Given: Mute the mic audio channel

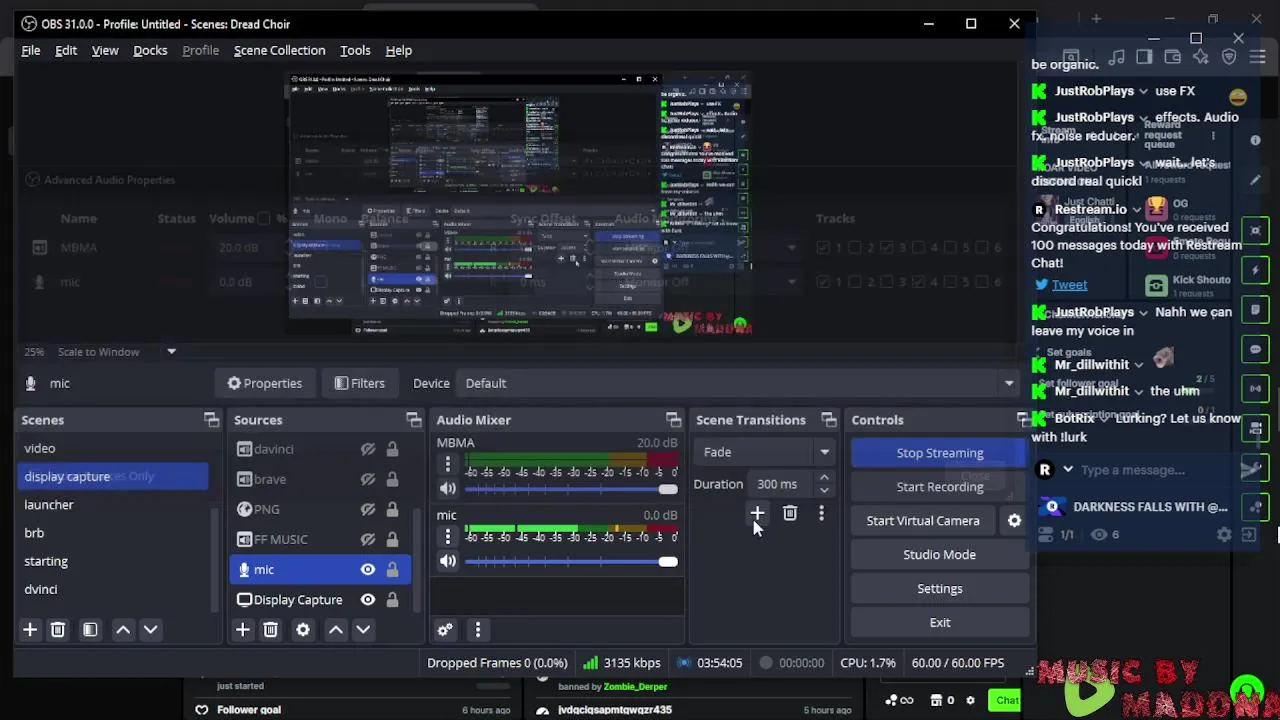Looking at the screenshot, I should tap(447, 561).
